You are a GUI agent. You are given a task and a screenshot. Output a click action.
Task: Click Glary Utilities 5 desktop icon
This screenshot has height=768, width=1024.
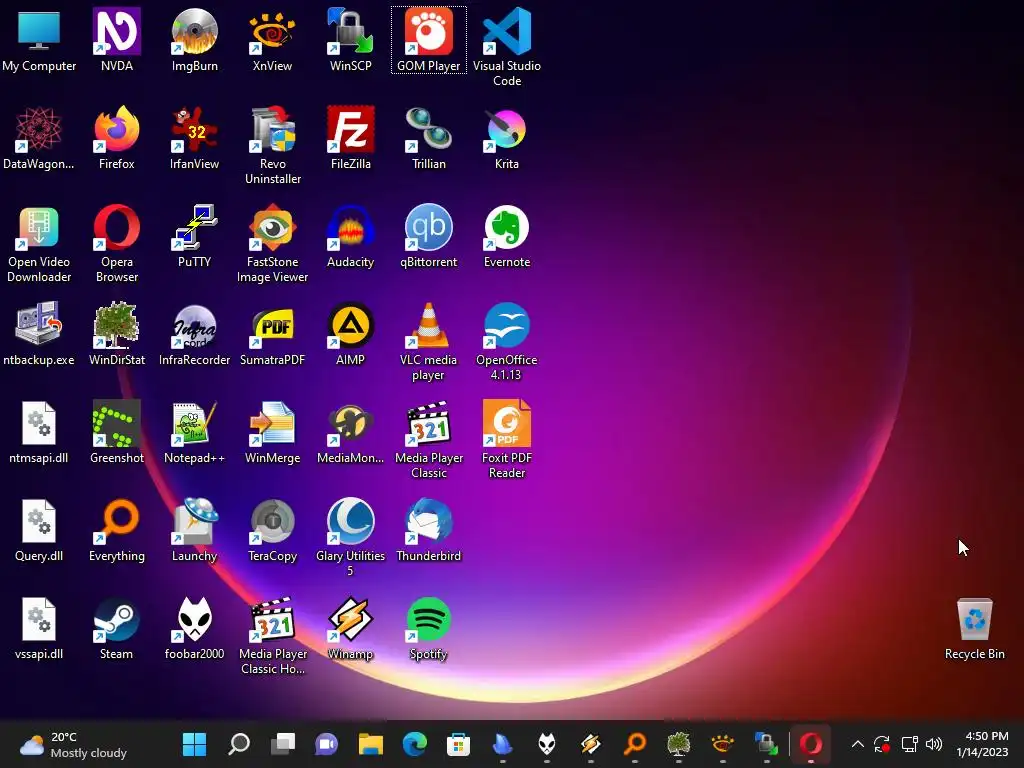pos(351,537)
